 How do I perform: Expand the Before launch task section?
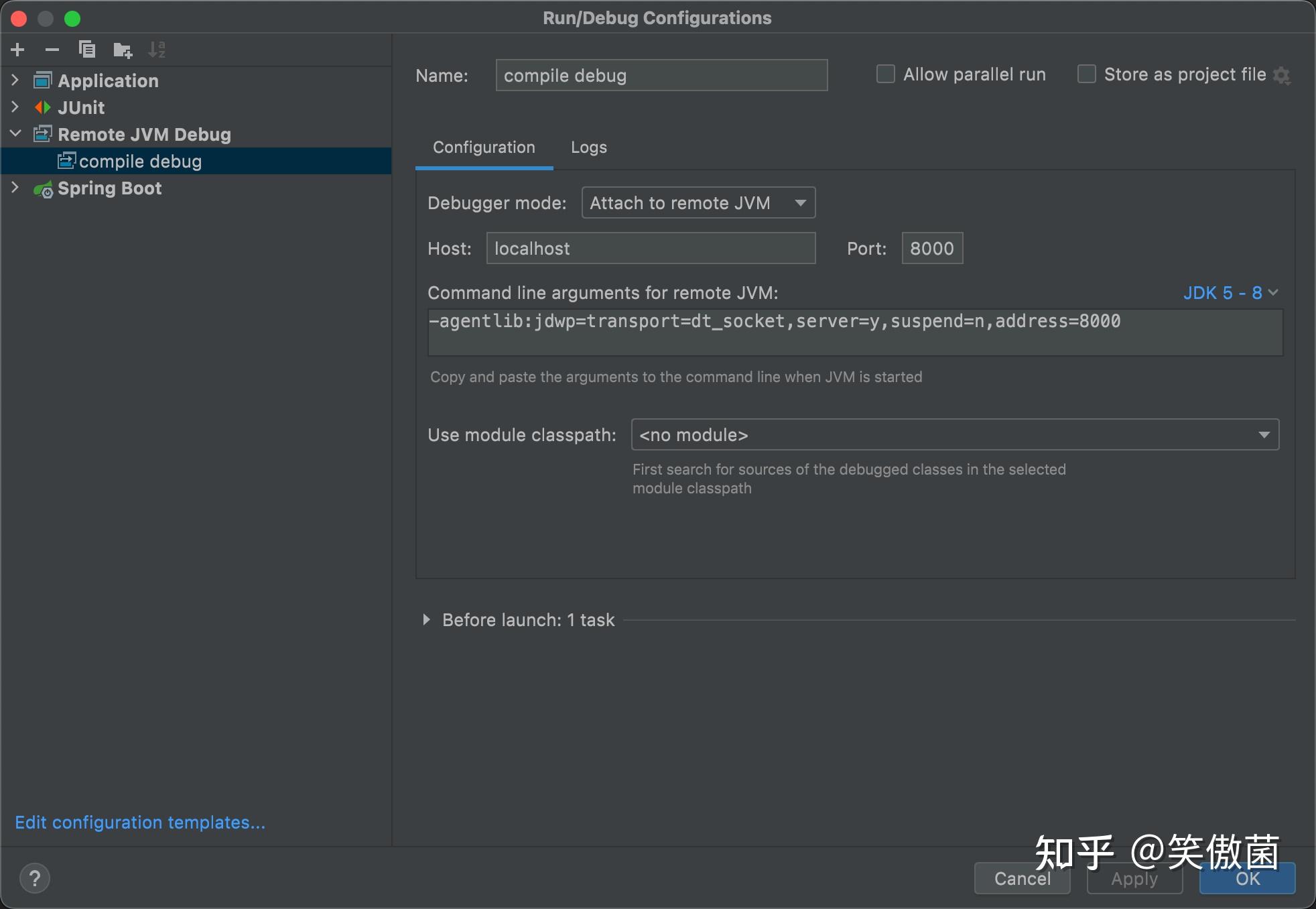point(426,620)
